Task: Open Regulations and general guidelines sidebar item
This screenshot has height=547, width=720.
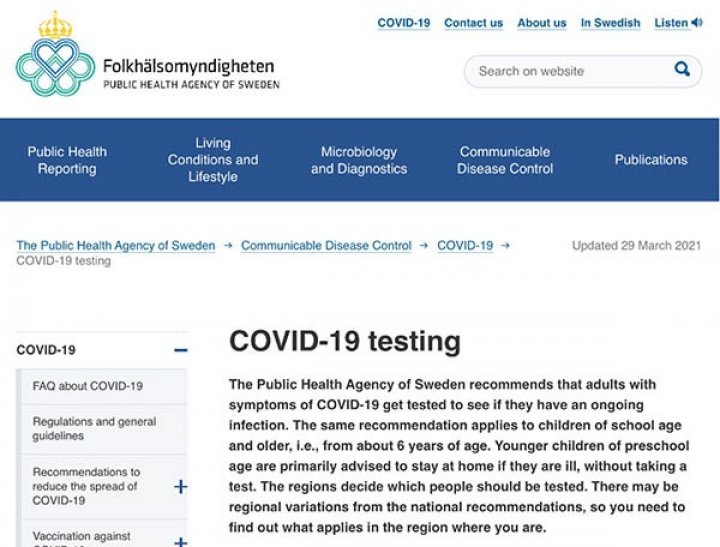Action: [x=94, y=429]
